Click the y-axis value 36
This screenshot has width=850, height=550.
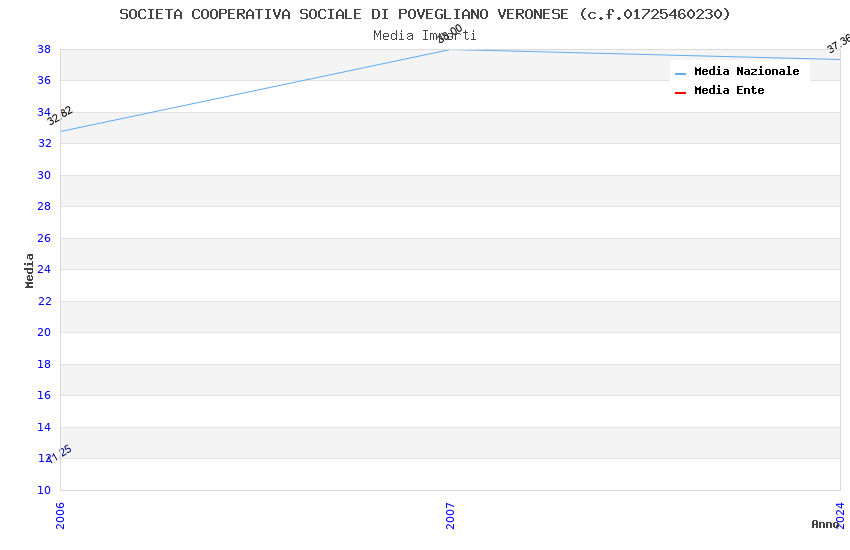click(x=44, y=80)
